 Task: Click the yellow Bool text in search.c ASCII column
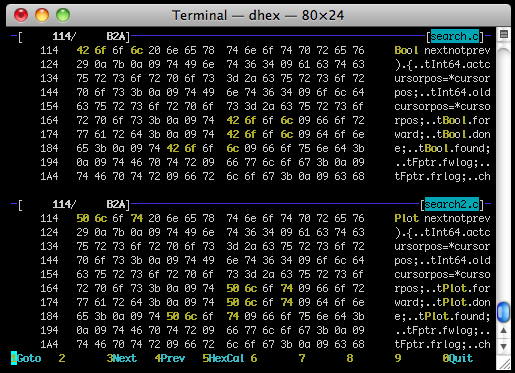[406, 50]
